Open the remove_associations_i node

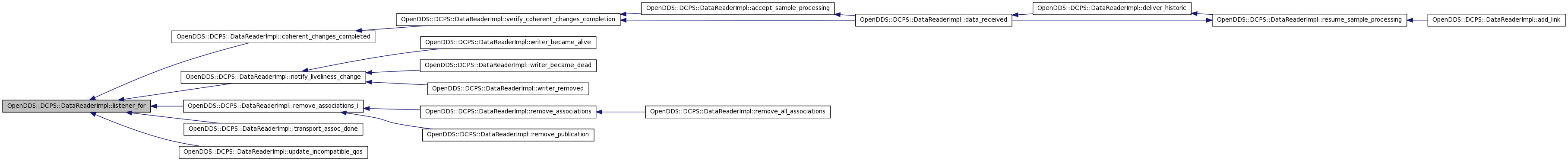coord(273,106)
